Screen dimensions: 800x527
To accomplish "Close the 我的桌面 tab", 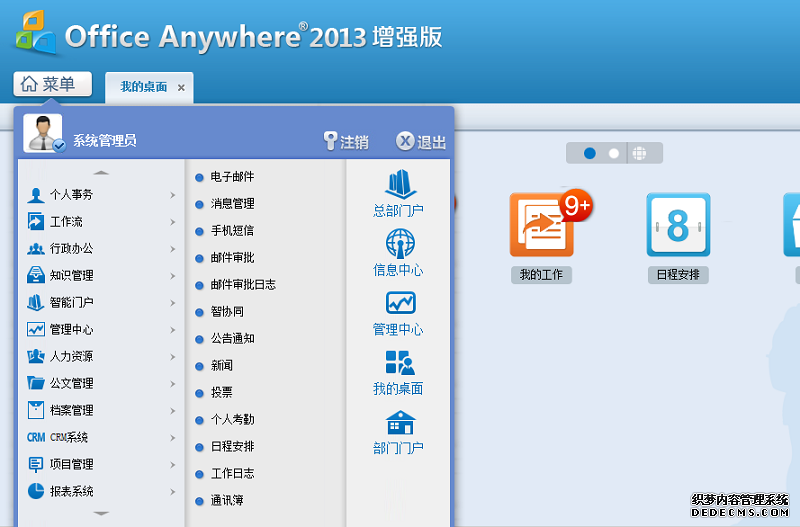I will point(181,88).
